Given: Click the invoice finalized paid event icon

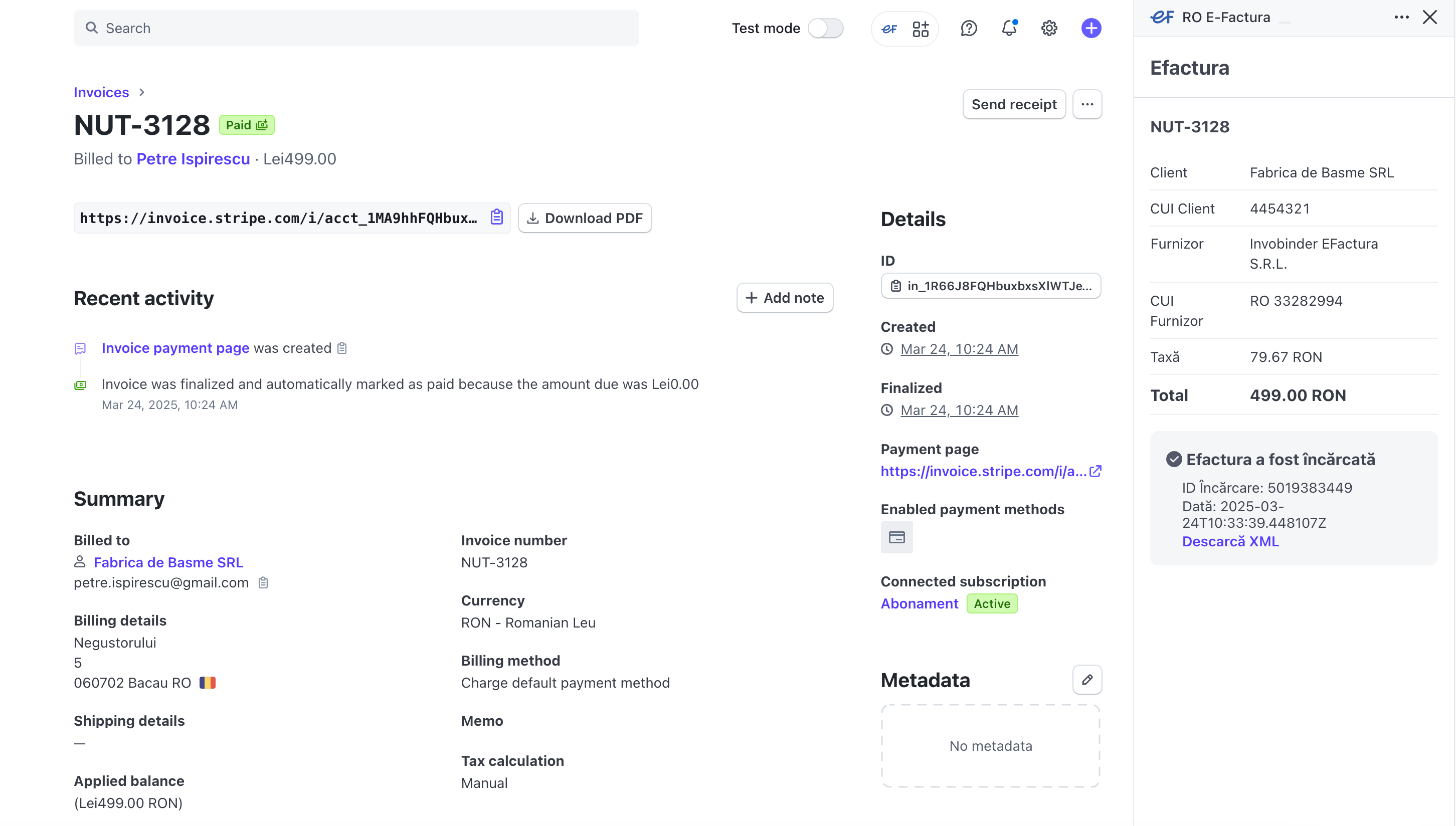Looking at the screenshot, I should click(81, 385).
